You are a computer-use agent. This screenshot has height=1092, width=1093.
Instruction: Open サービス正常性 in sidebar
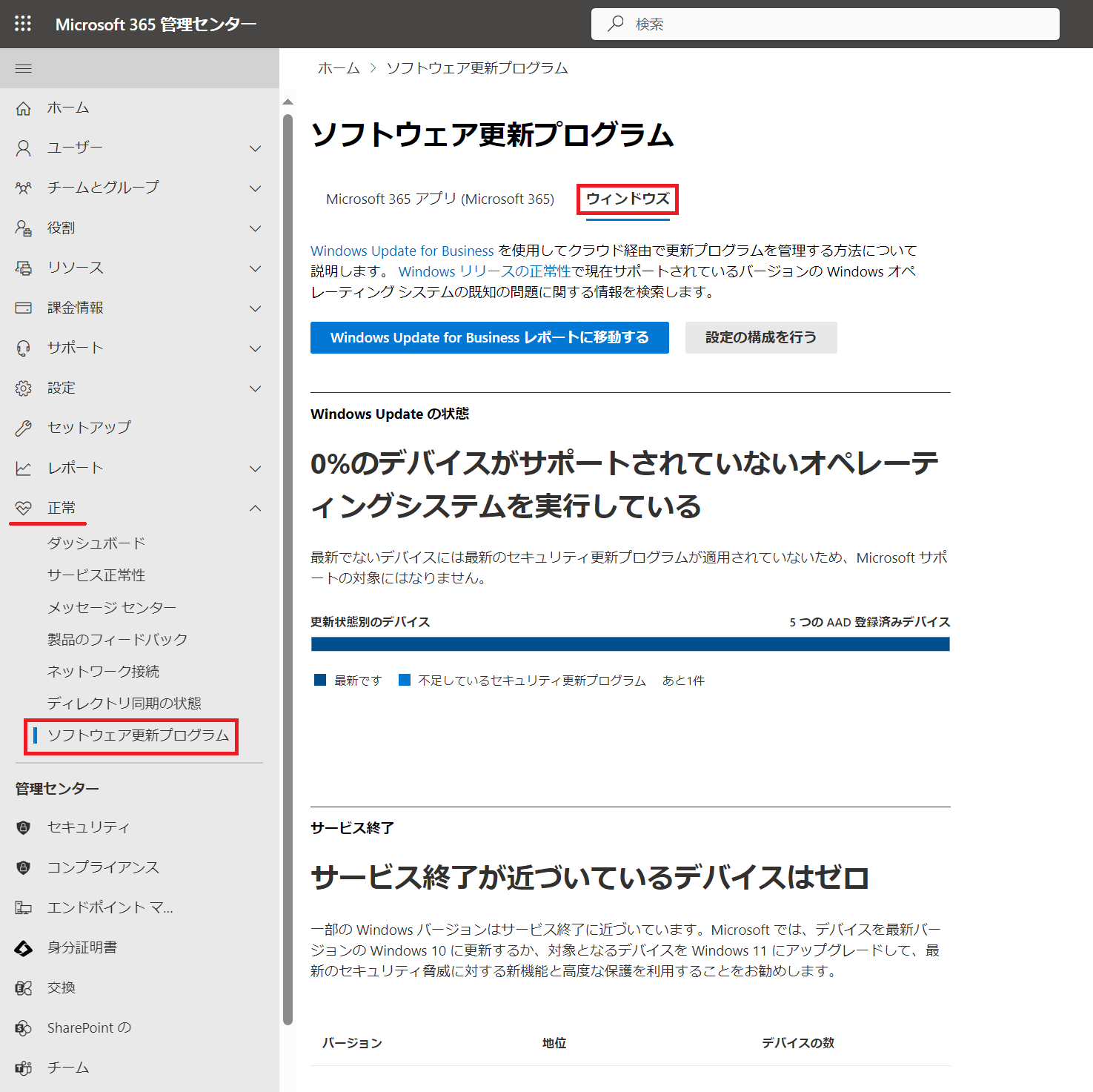pos(96,575)
